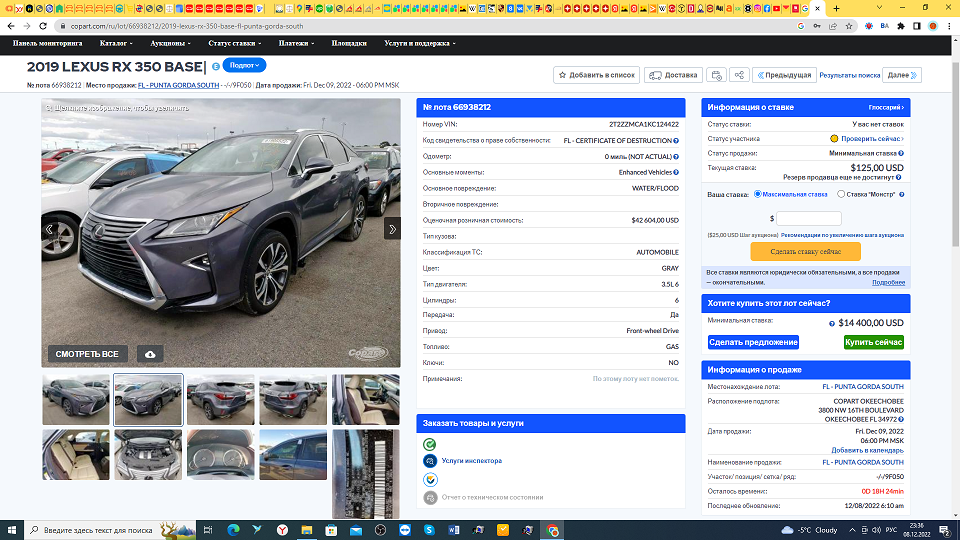Select engine bay thumbnail
The width and height of the screenshot is (960, 540).
(148, 454)
